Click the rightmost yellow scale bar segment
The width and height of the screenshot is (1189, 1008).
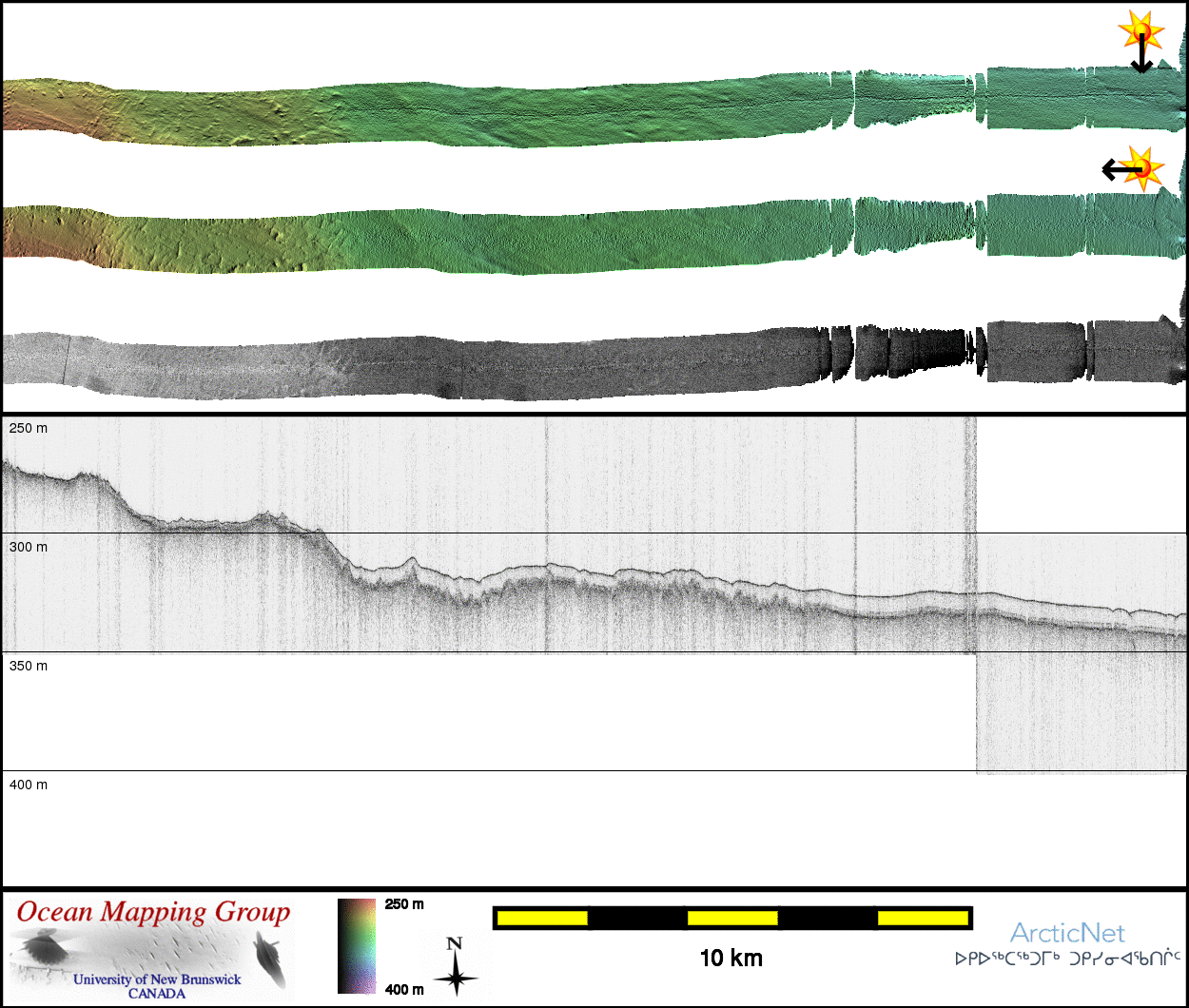coord(921,918)
